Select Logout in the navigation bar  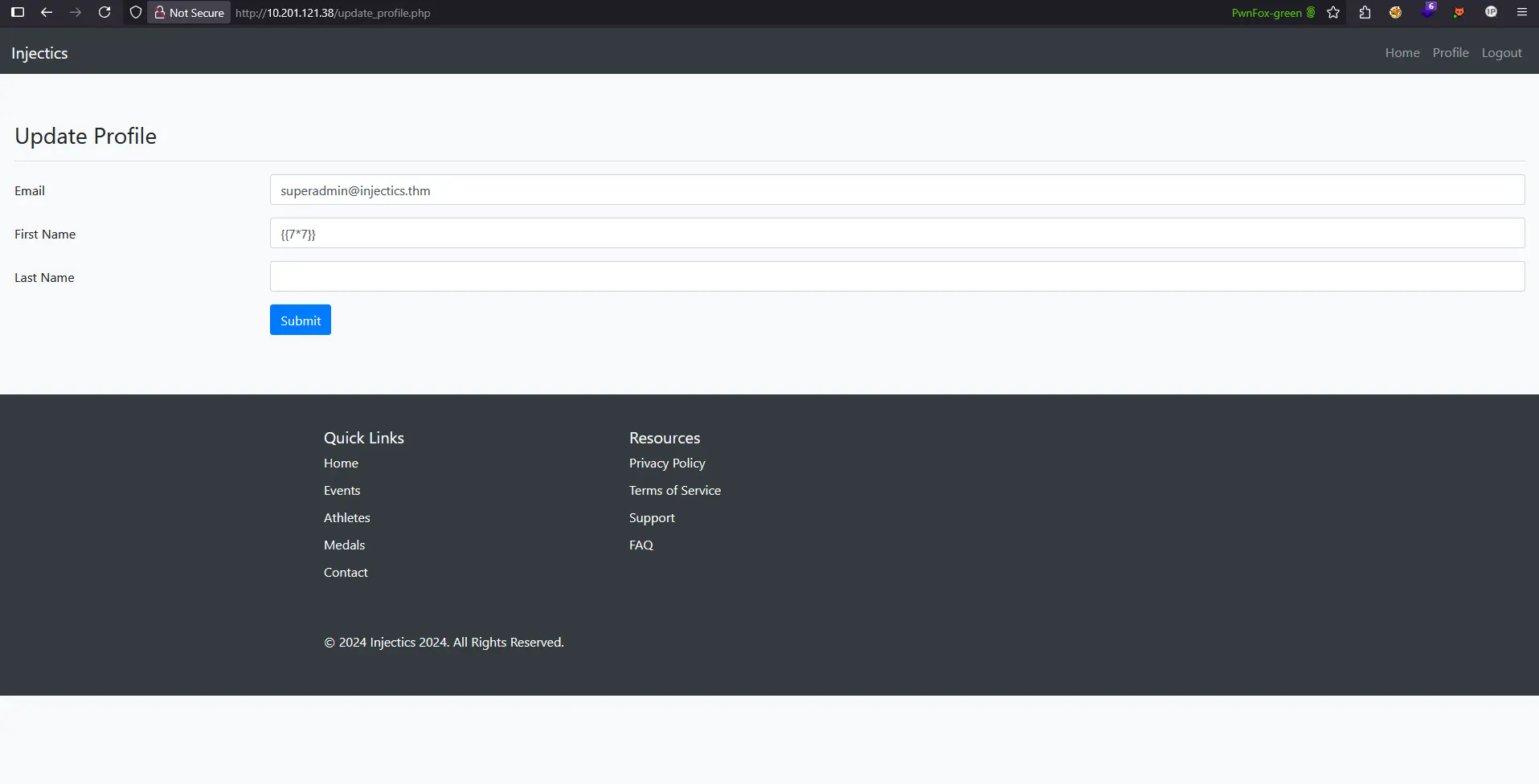tap(1501, 52)
